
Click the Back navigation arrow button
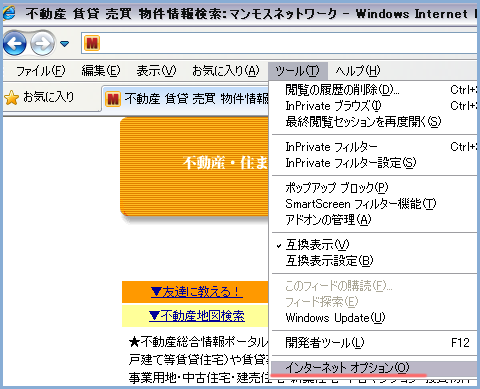(15, 43)
